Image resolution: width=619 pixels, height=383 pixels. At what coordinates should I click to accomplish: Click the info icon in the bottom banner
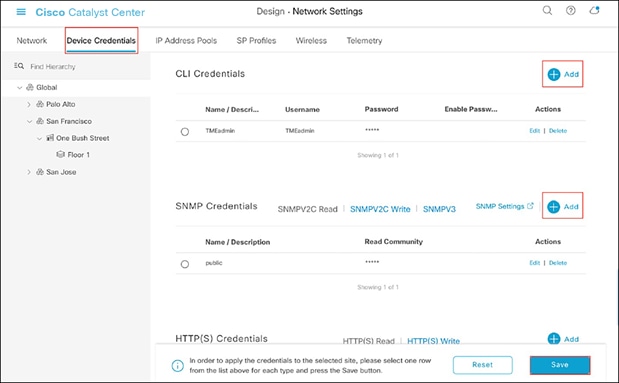(178, 366)
